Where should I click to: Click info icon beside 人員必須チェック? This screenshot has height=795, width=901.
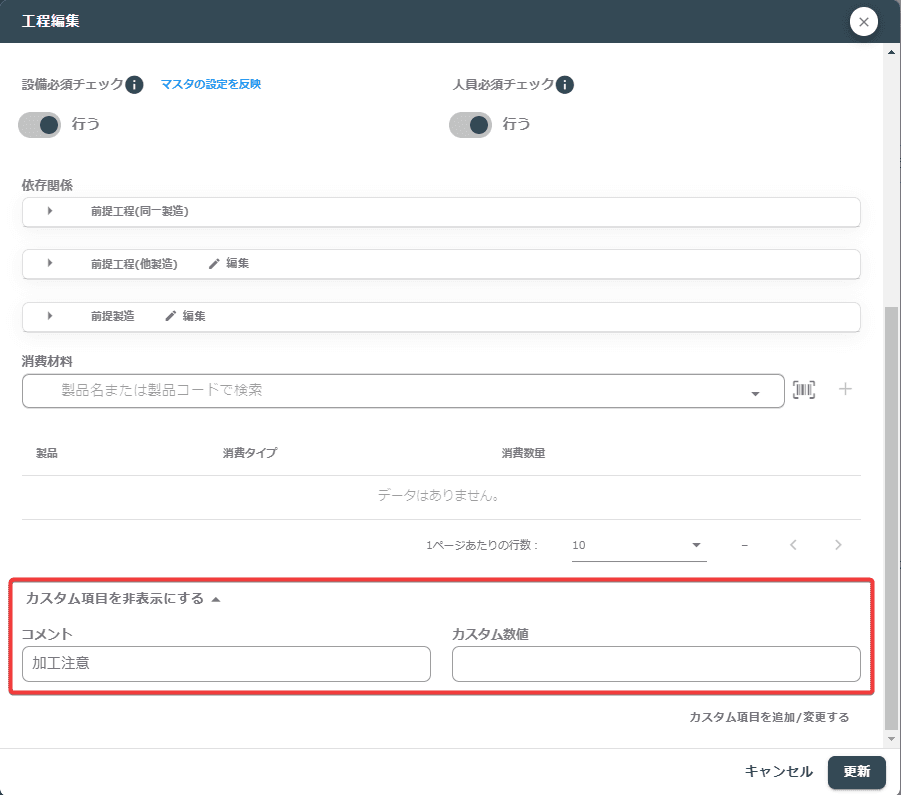[x=565, y=84]
